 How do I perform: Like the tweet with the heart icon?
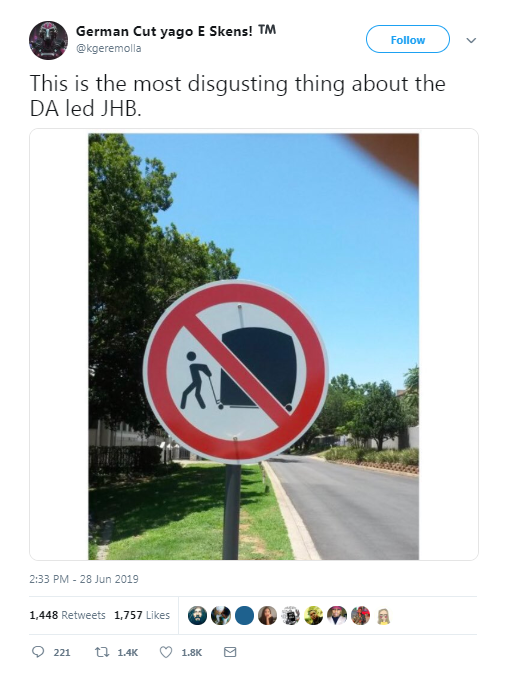click(166, 652)
